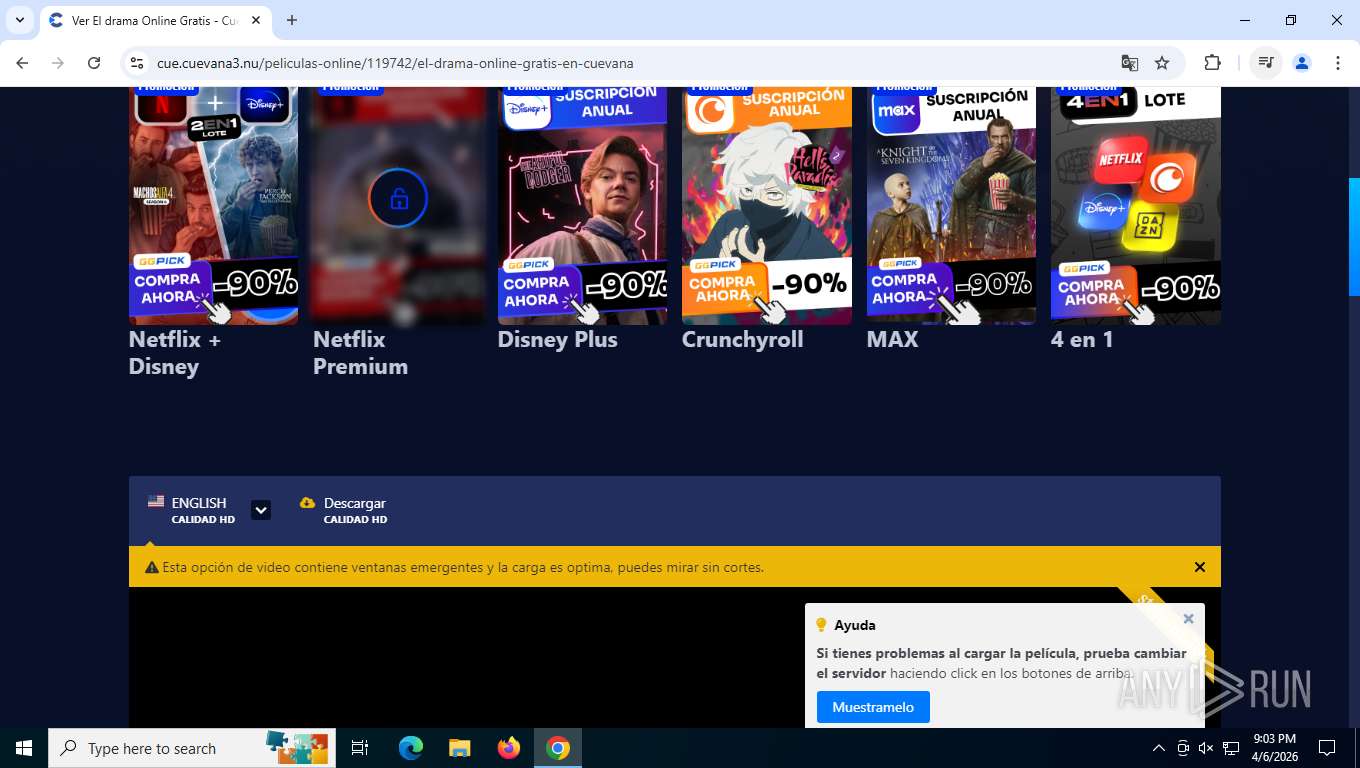The image size is (1360, 768).
Task: Click the Google Translate page icon
Action: click(x=1130, y=63)
